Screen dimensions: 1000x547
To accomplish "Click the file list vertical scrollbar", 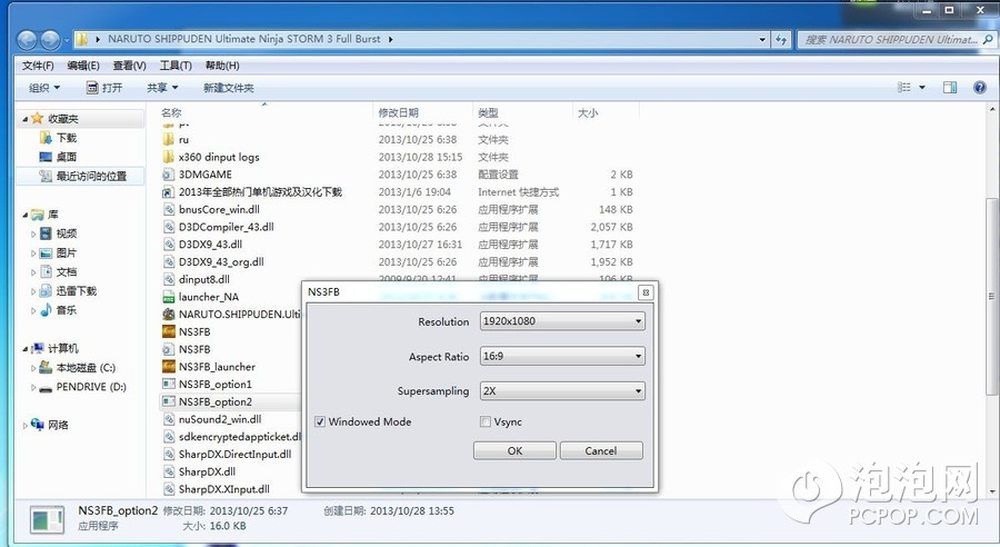I will [x=991, y=297].
